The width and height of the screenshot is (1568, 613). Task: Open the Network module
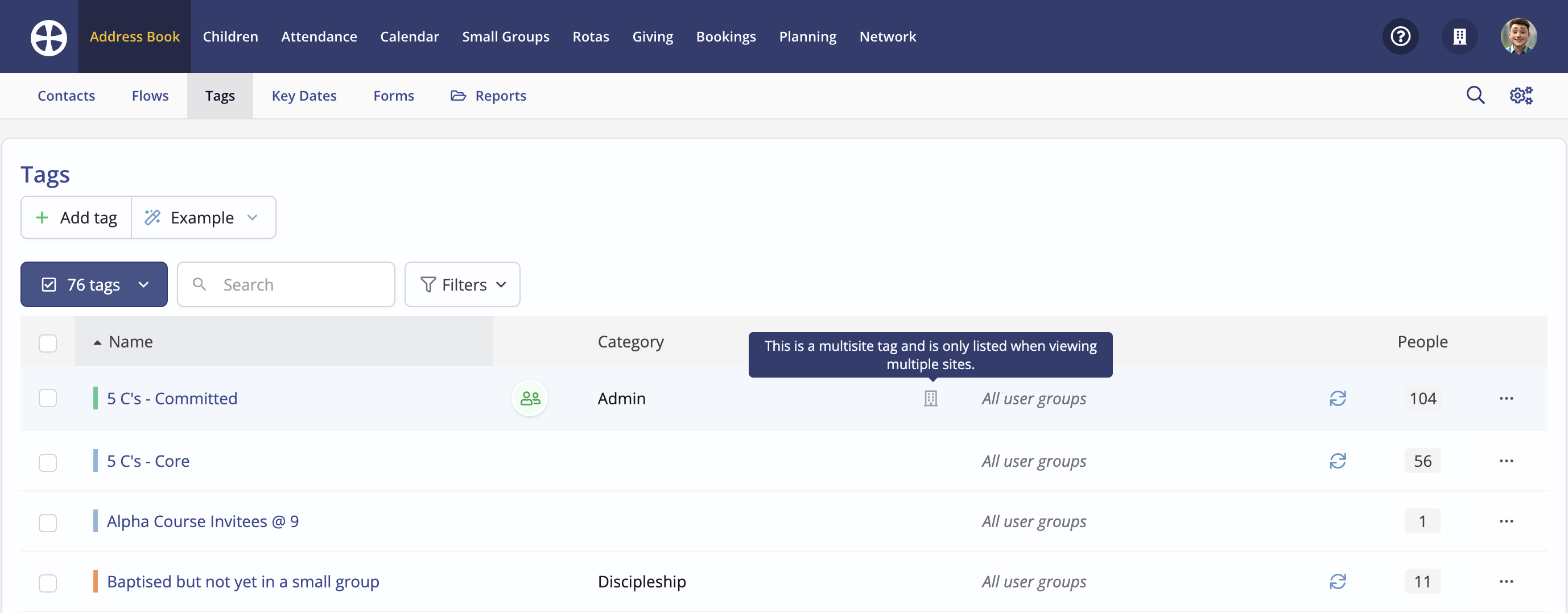888,36
